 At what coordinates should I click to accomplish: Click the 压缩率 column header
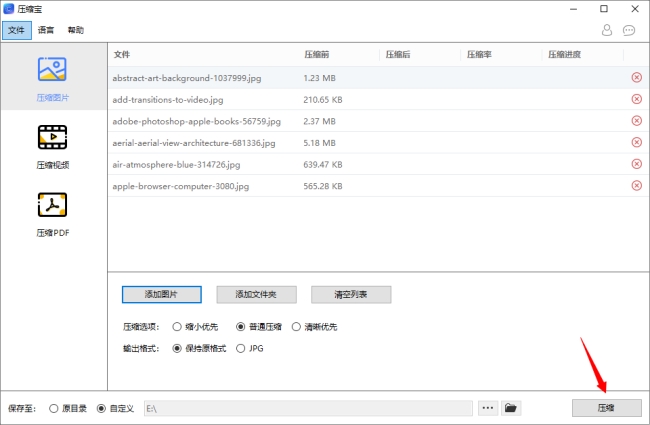click(479, 54)
